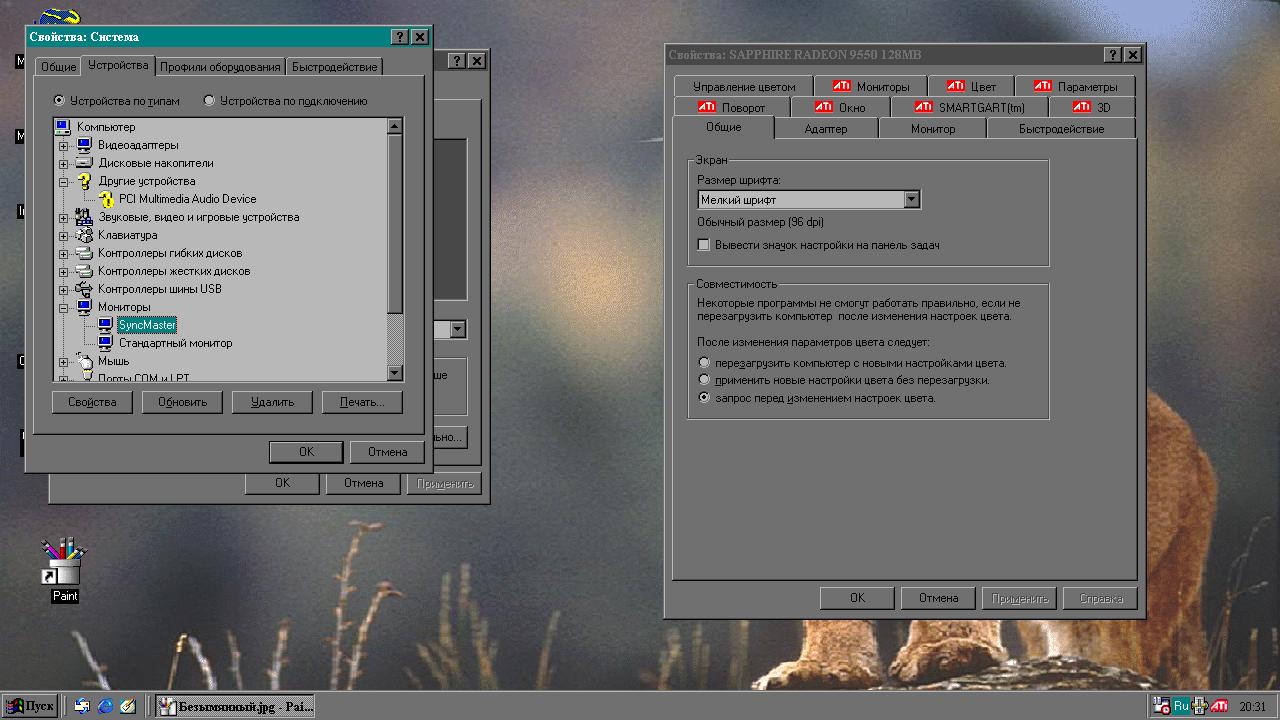The width and height of the screenshot is (1280, 720).
Task: Switch to the Профили оборудования tab
Action: coord(220,67)
